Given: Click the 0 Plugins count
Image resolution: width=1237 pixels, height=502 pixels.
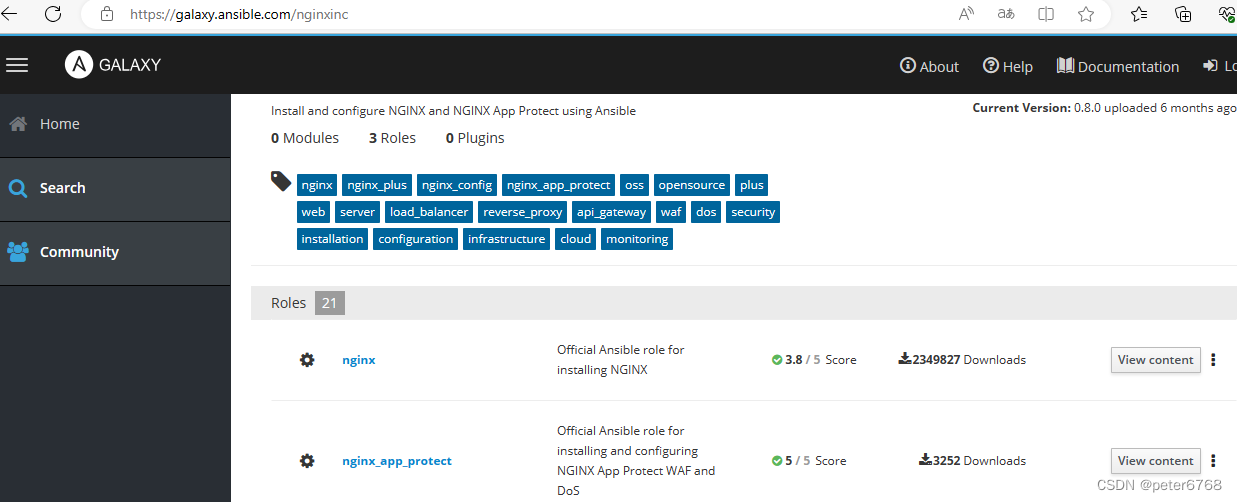Looking at the screenshot, I should 475,138.
